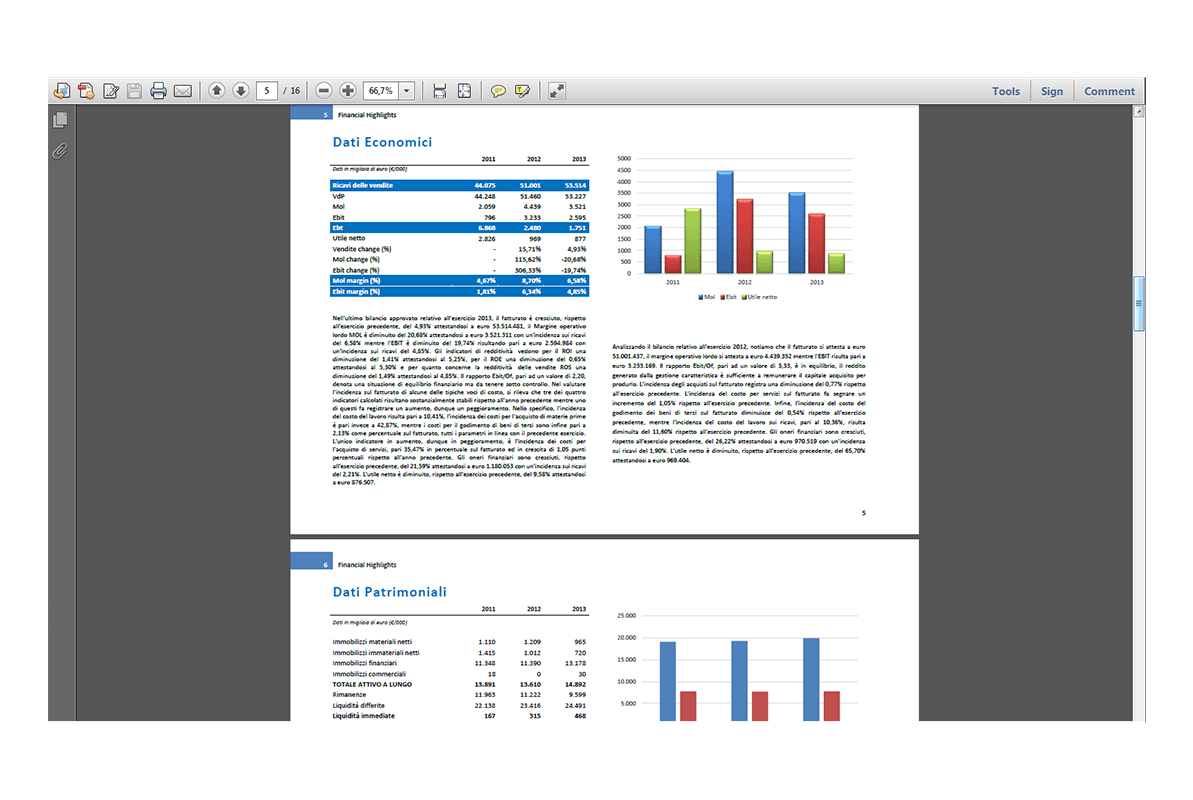Screen dimensions: 1193x800
Task: Print the document with printer icon
Action: (158, 91)
